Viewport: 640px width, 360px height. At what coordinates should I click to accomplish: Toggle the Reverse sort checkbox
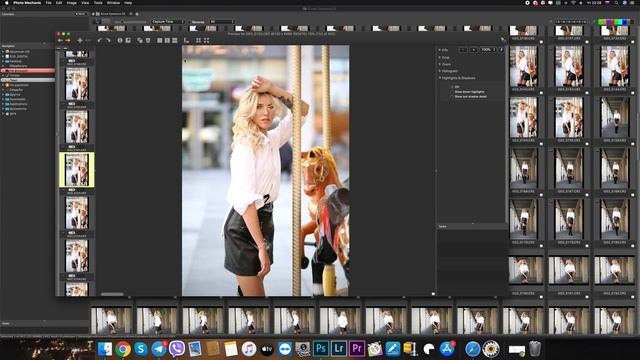[x=189, y=22]
